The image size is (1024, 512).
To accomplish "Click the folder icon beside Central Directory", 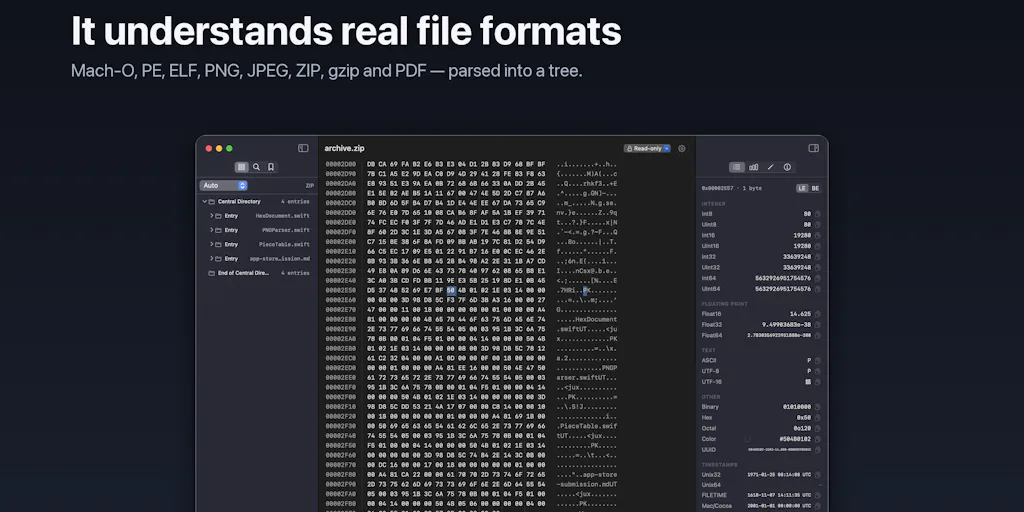I will [212, 202].
